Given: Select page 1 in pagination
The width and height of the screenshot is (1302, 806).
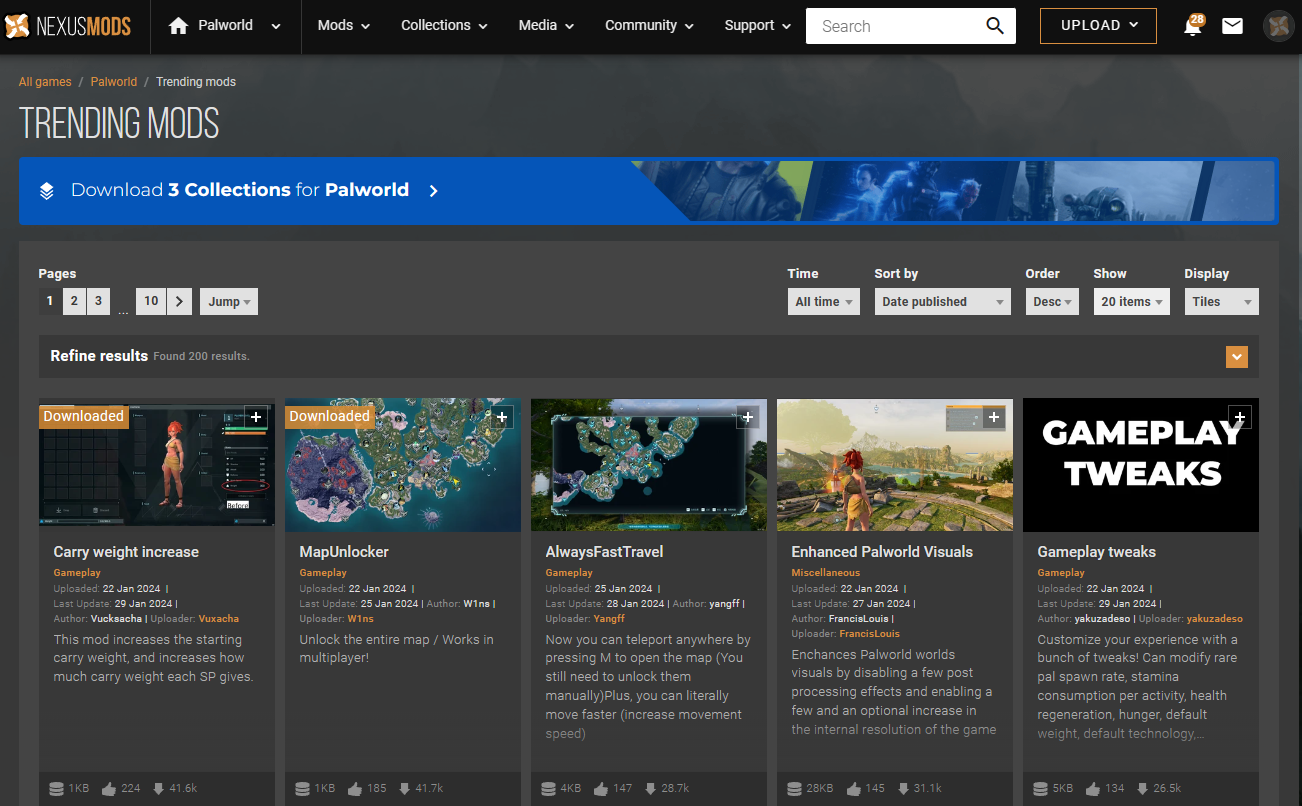Looking at the screenshot, I should [50, 301].
